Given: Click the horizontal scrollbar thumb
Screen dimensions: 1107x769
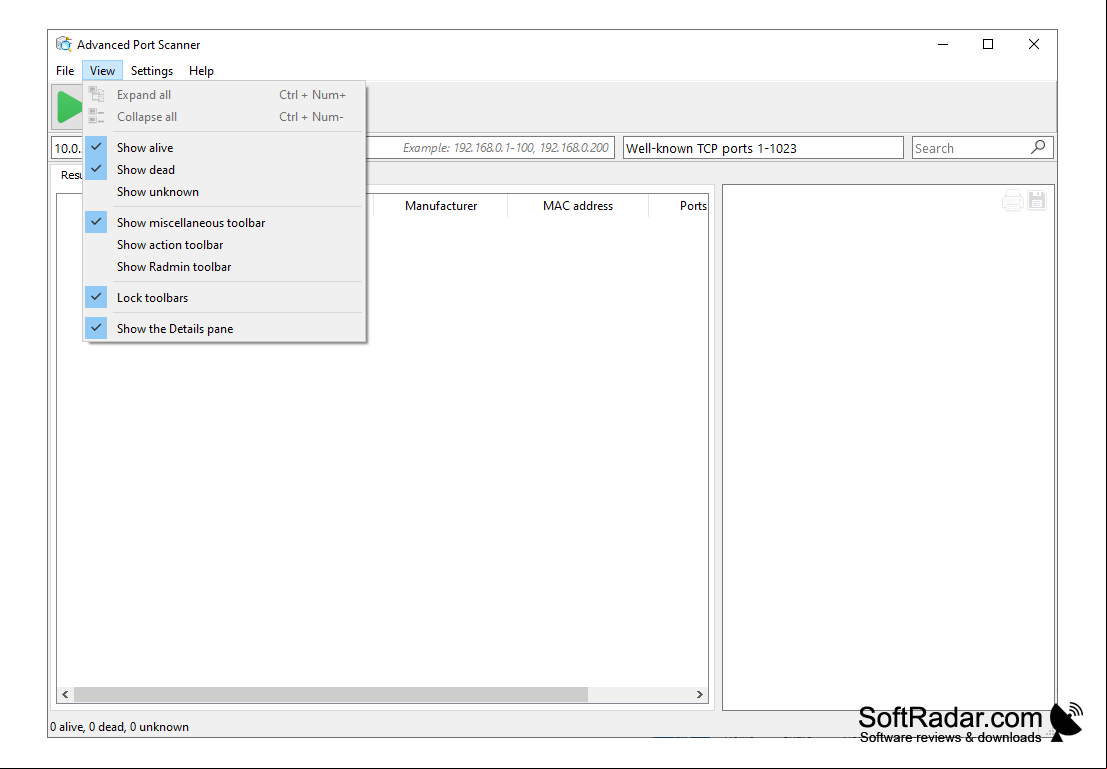Looking at the screenshot, I should pyautogui.click(x=330, y=695).
